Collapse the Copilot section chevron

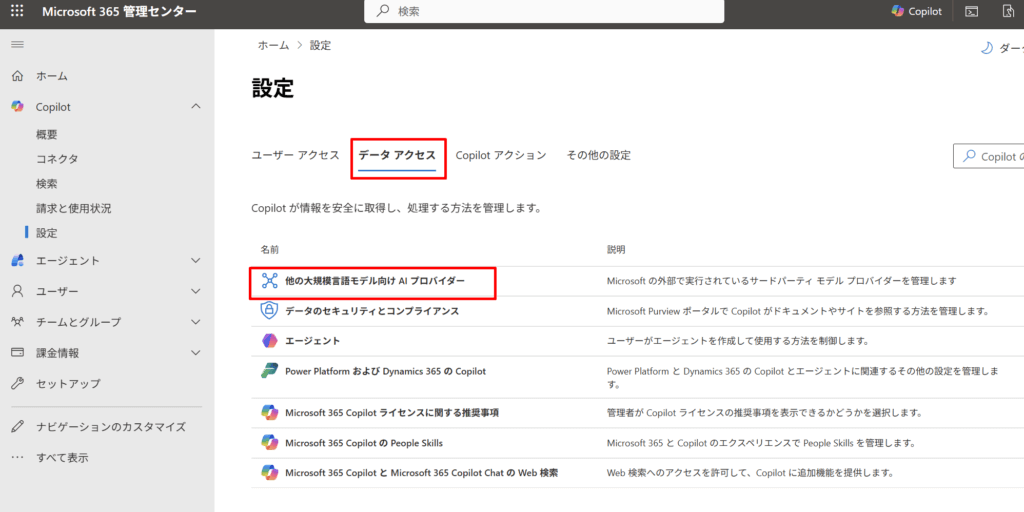point(196,106)
